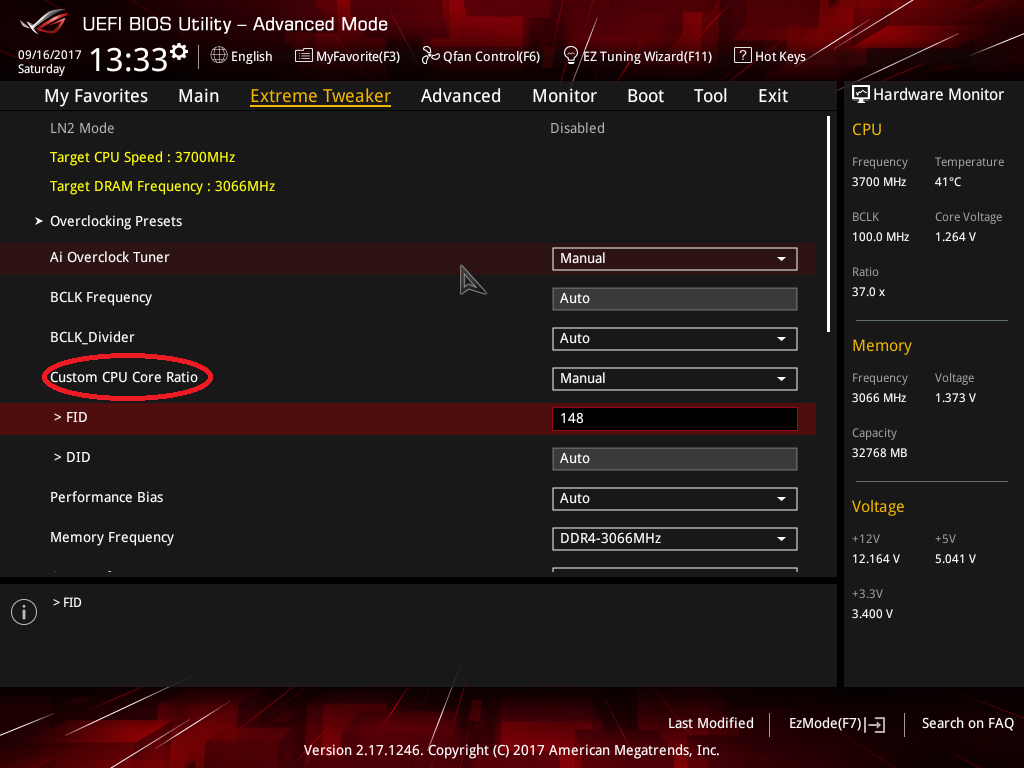Select the Memory Frequency label
This screenshot has width=1024, height=768.
pos(112,537)
